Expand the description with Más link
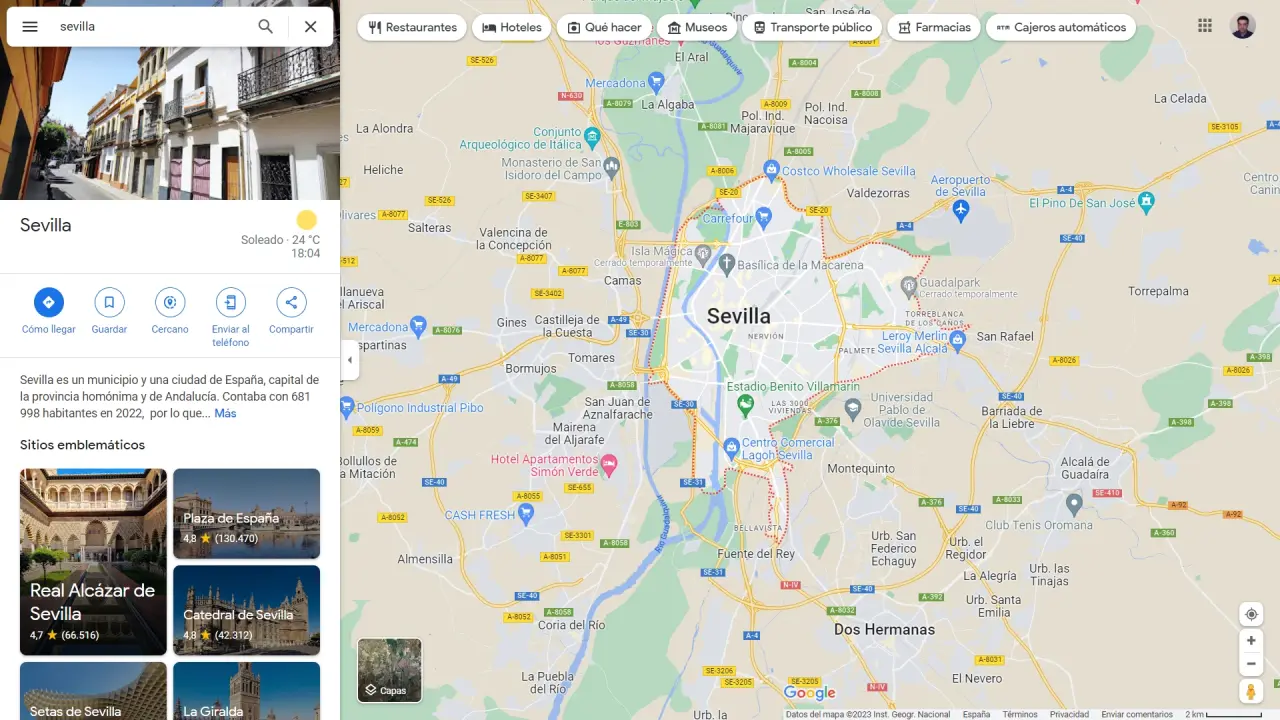The height and width of the screenshot is (720, 1280). tap(225, 413)
